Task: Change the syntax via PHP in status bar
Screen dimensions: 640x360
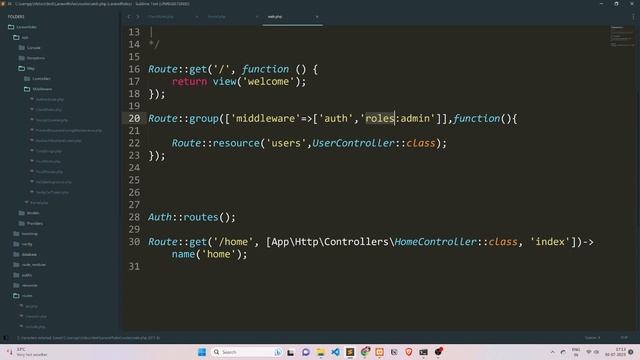Action: [x=624, y=338]
